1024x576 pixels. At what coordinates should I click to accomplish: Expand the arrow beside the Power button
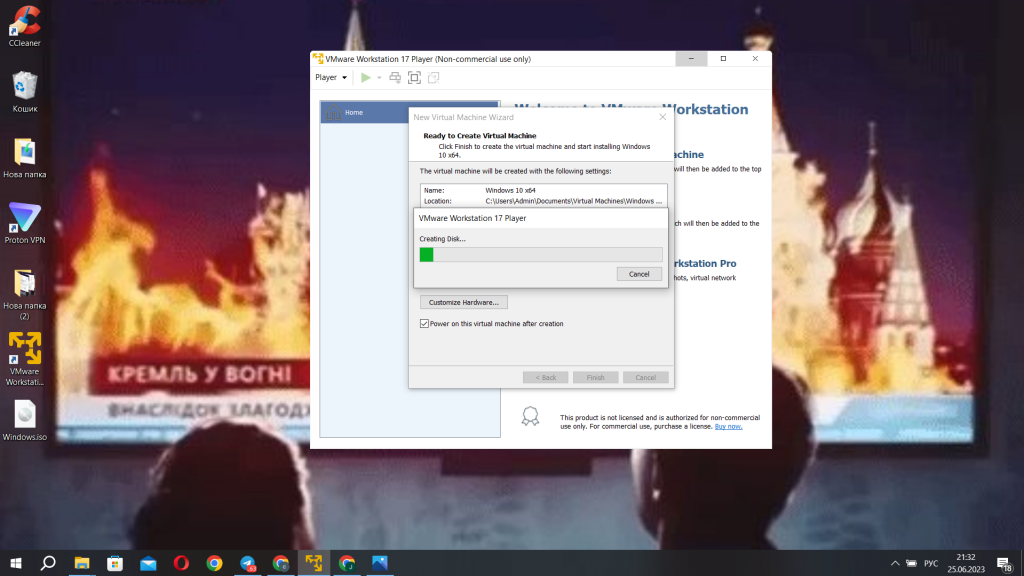point(379,77)
